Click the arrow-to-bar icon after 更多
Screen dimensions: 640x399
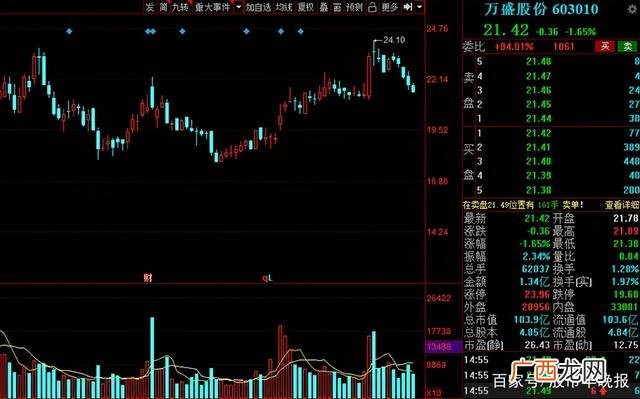pos(407,7)
